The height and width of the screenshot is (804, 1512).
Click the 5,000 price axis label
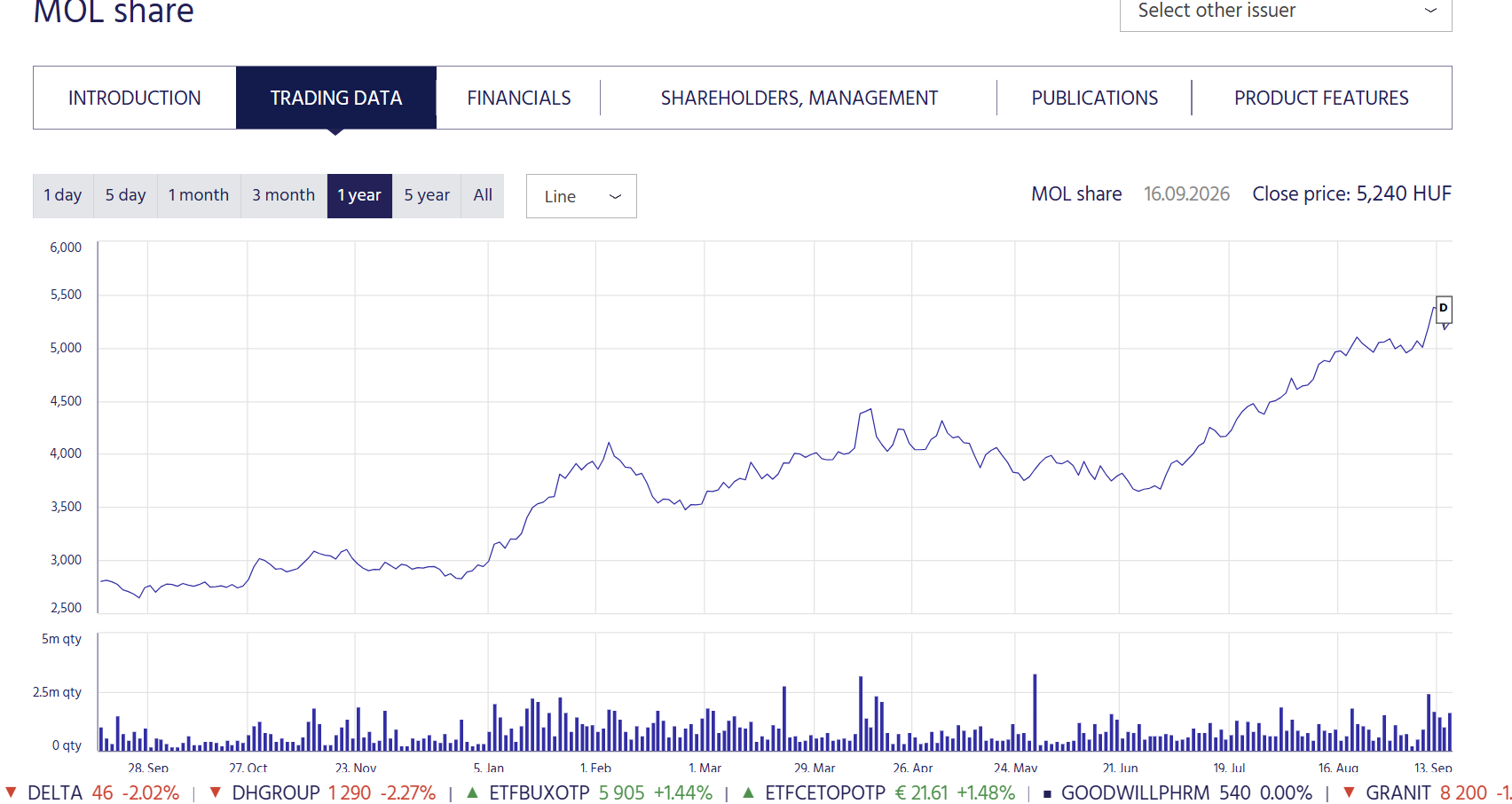[x=66, y=348]
